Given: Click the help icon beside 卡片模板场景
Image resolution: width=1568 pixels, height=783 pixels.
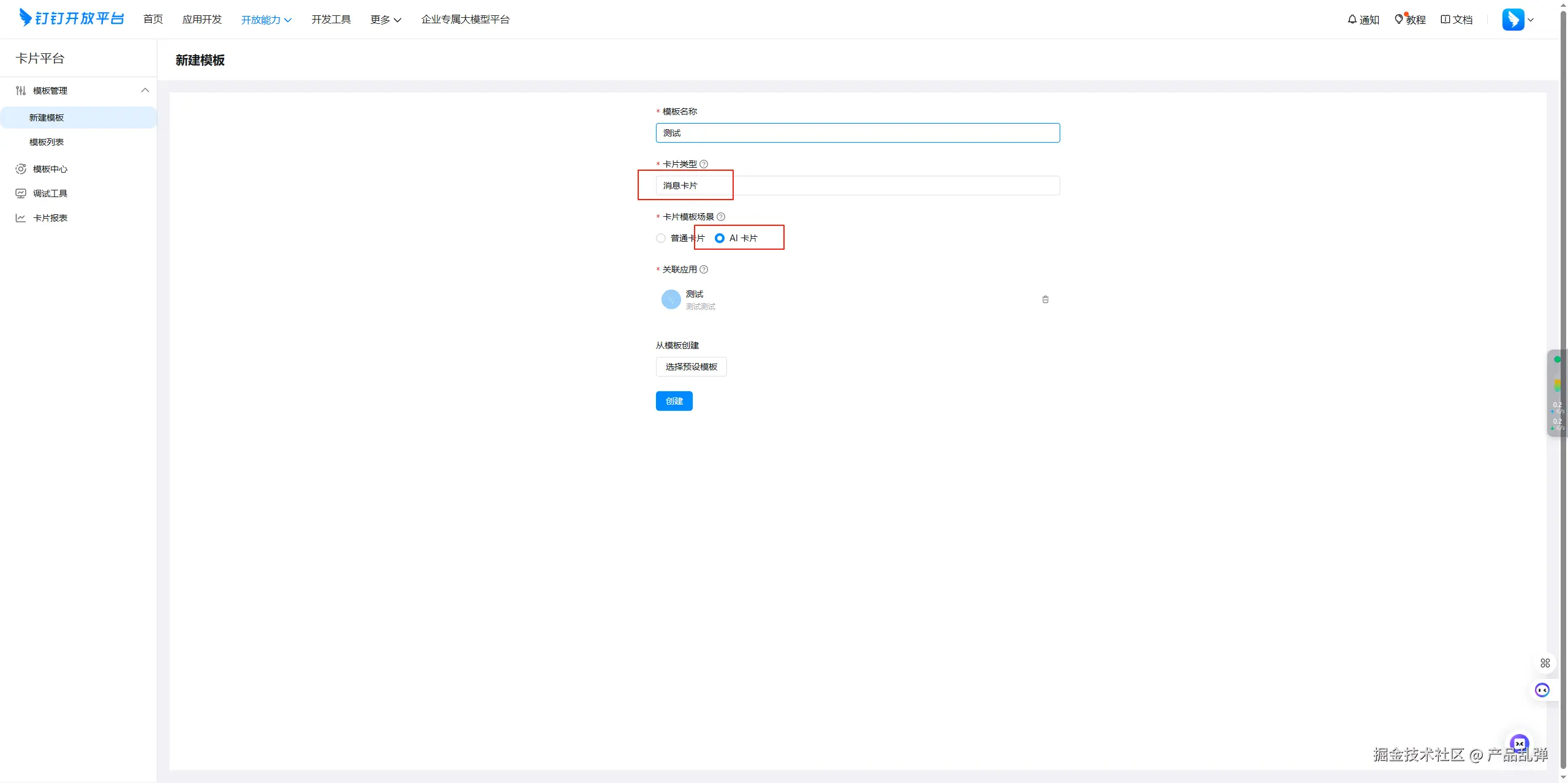Looking at the screenshot, I should pyautogui.click(x=721, y=217).
